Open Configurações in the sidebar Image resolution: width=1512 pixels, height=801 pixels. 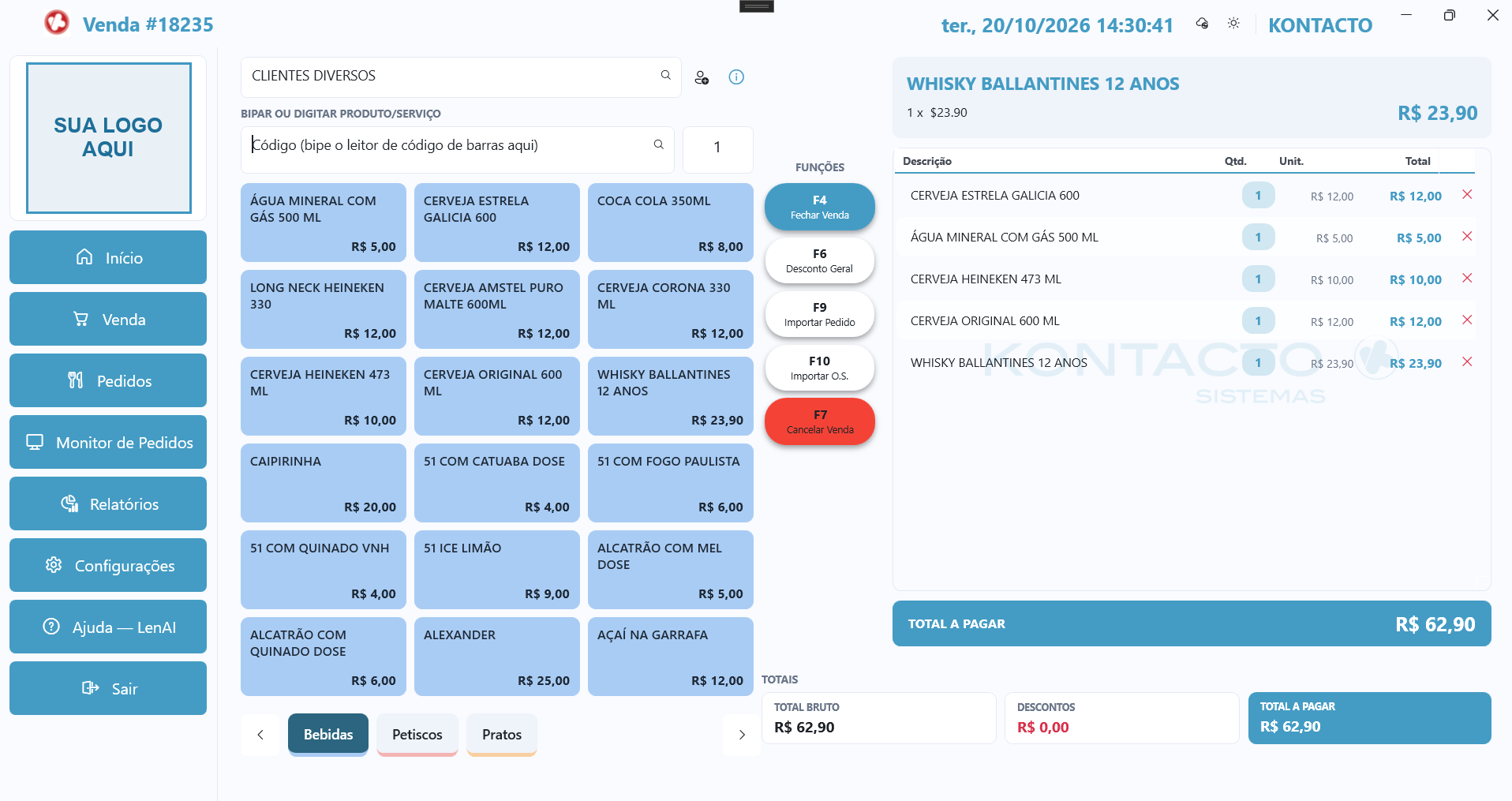108,565
